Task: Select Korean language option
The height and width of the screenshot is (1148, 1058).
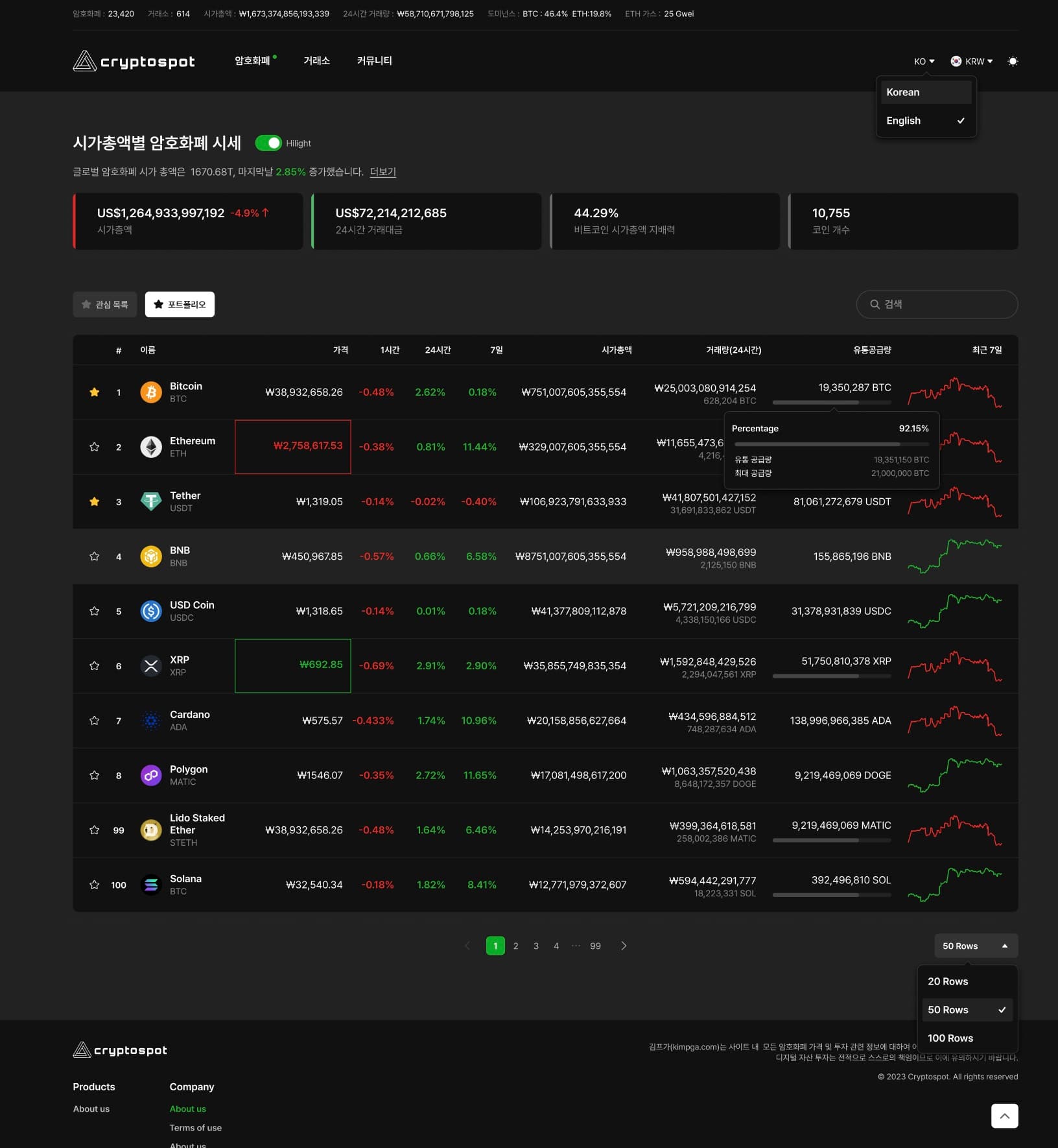Action: click(926, 92)
